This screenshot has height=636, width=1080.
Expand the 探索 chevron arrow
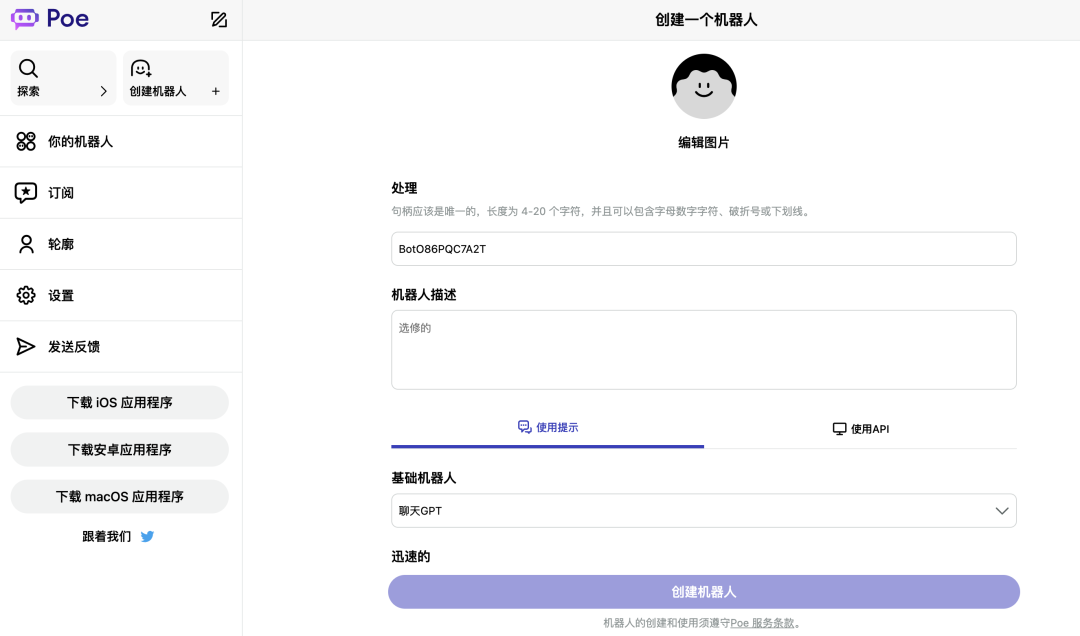(103, 91)
